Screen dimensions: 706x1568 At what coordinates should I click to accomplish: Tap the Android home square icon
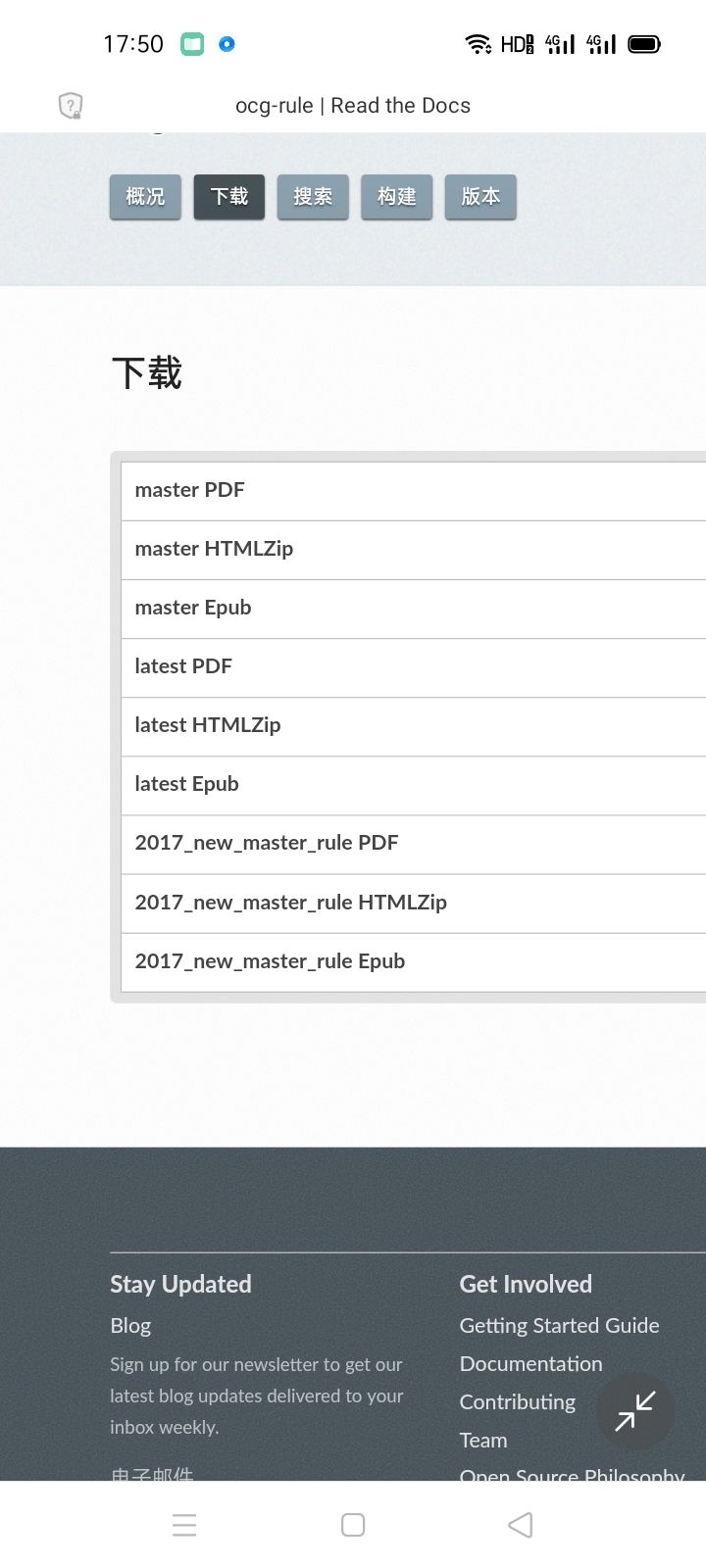click(353, 1525)
